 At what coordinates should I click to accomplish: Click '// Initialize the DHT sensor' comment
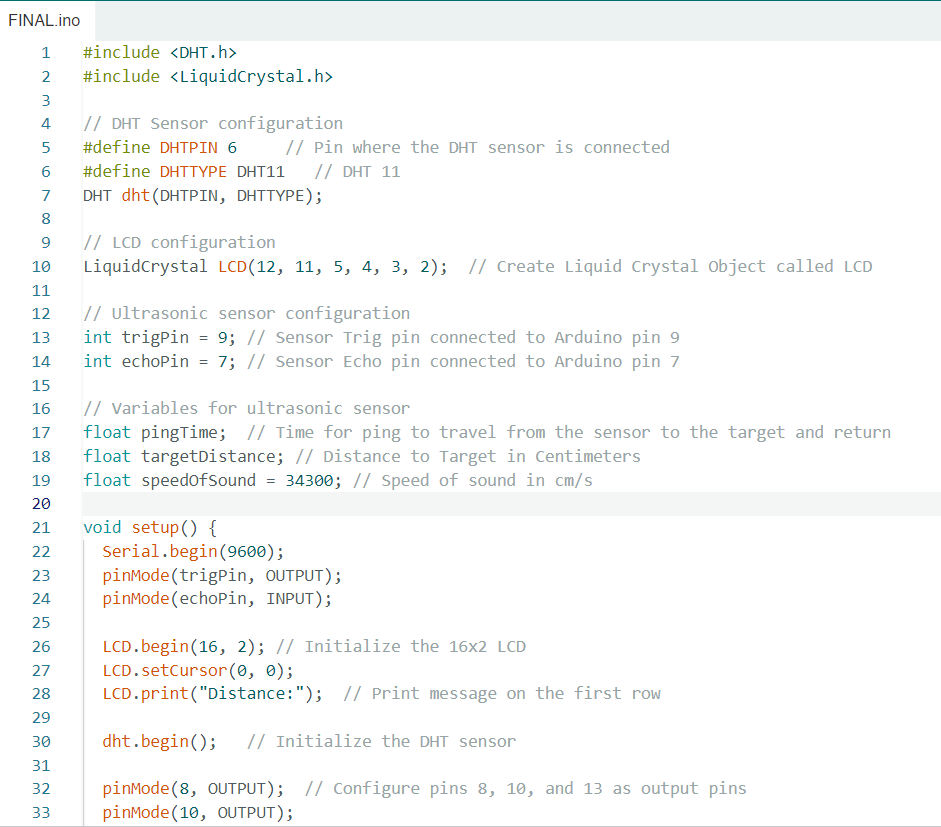[x=382, y=742]
